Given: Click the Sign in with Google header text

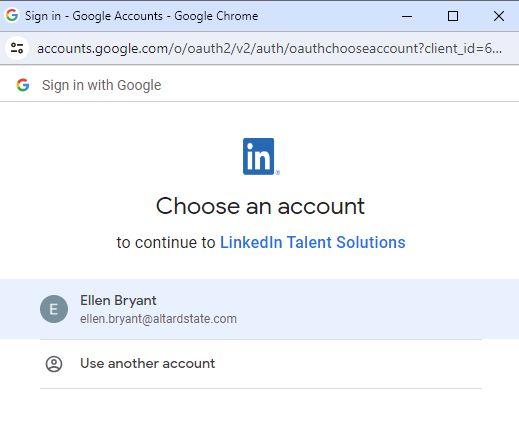Looking at the screenshot, I should (102, 85).
